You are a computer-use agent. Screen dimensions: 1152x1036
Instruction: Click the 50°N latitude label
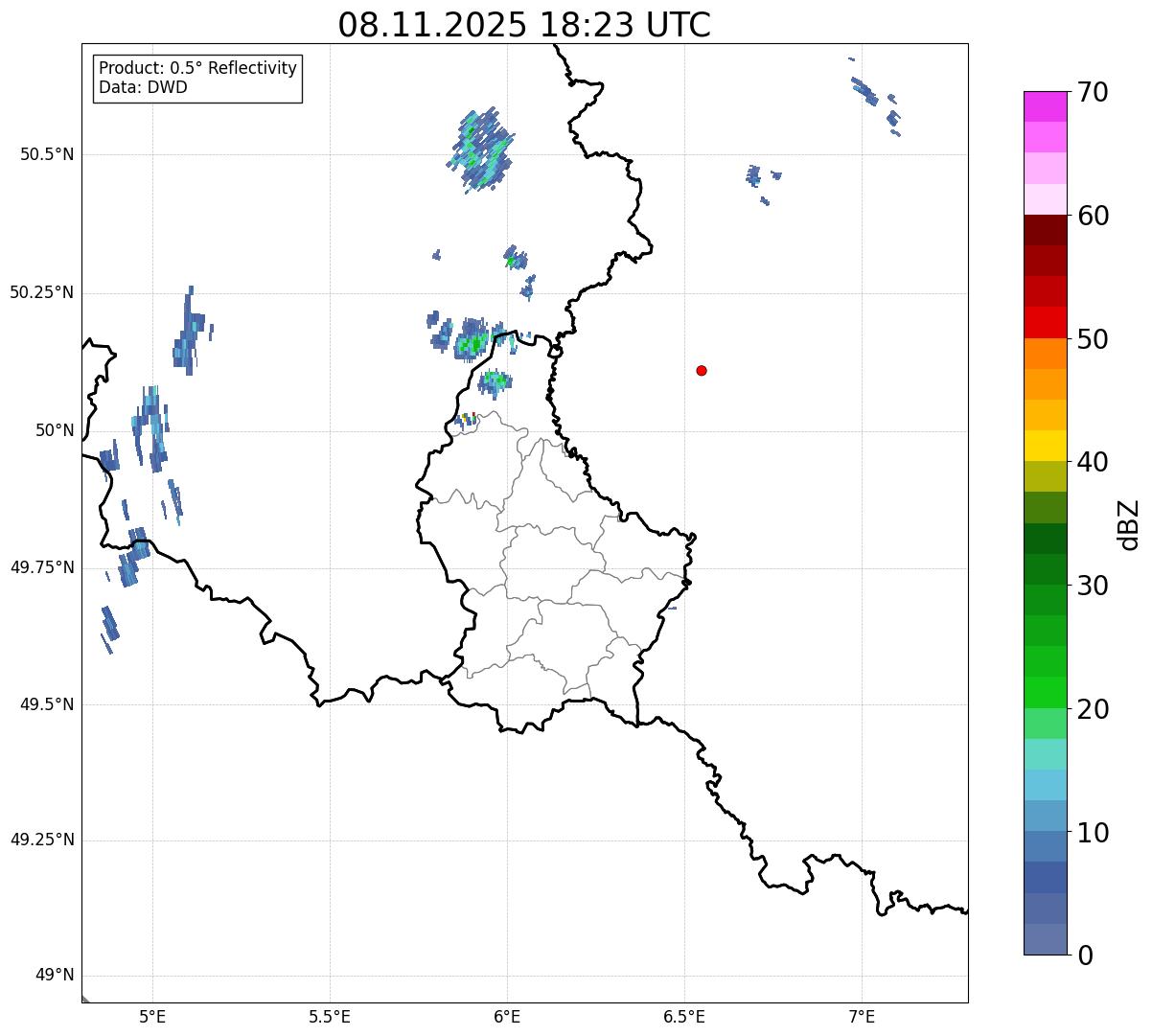click(55, 430)
